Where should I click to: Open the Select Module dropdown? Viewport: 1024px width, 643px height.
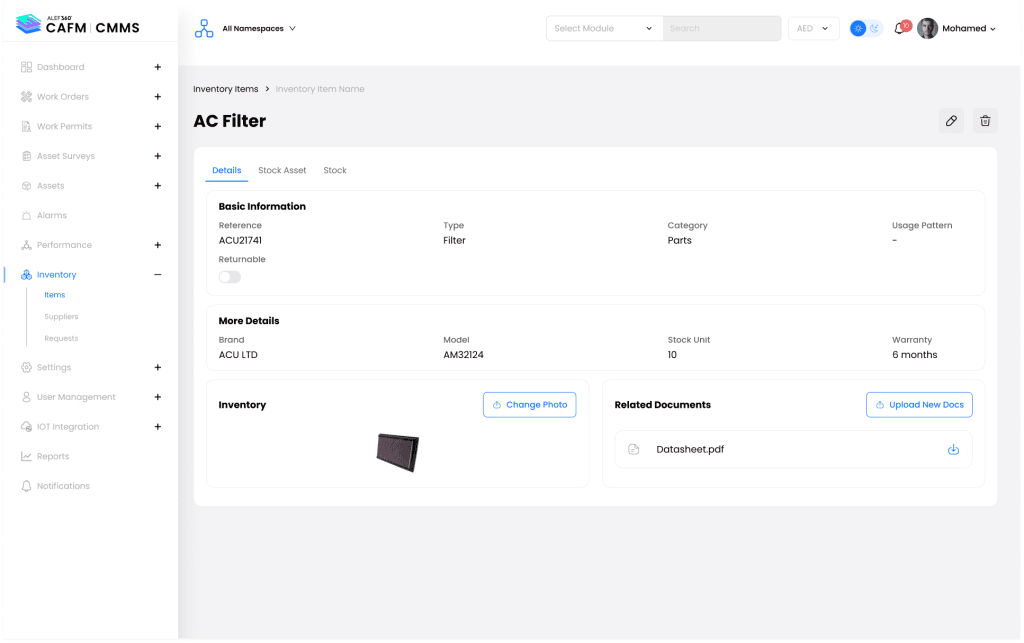point(604,29)
